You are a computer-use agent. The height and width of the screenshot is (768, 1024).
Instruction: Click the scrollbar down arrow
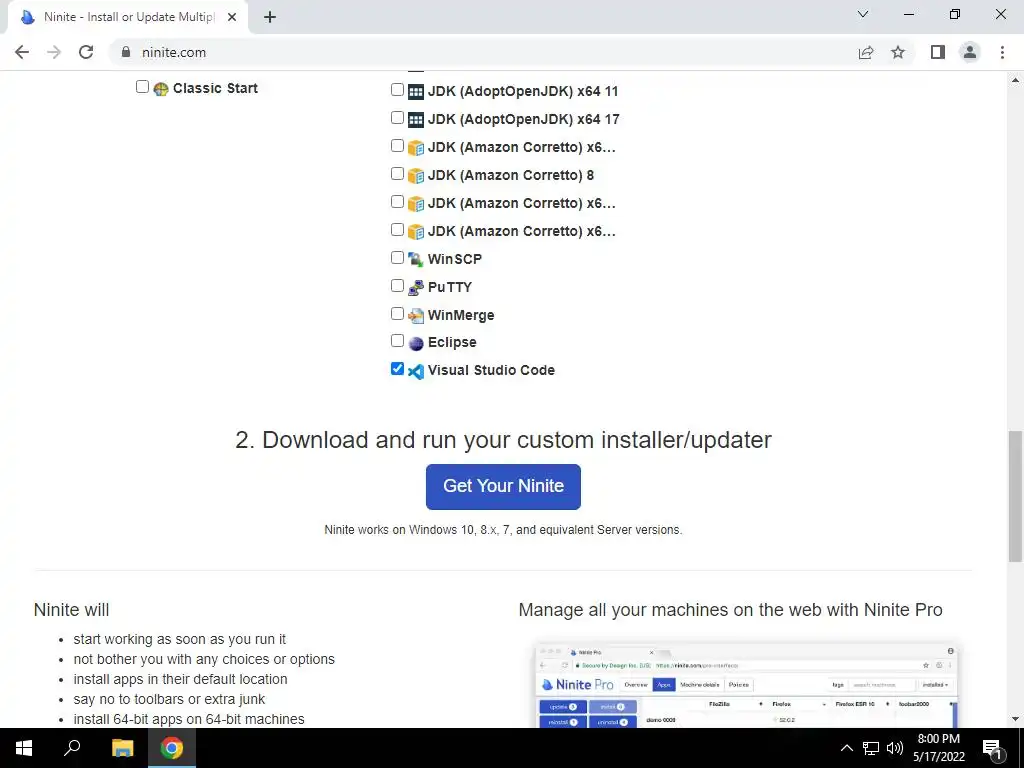[x=1015, y=720]
